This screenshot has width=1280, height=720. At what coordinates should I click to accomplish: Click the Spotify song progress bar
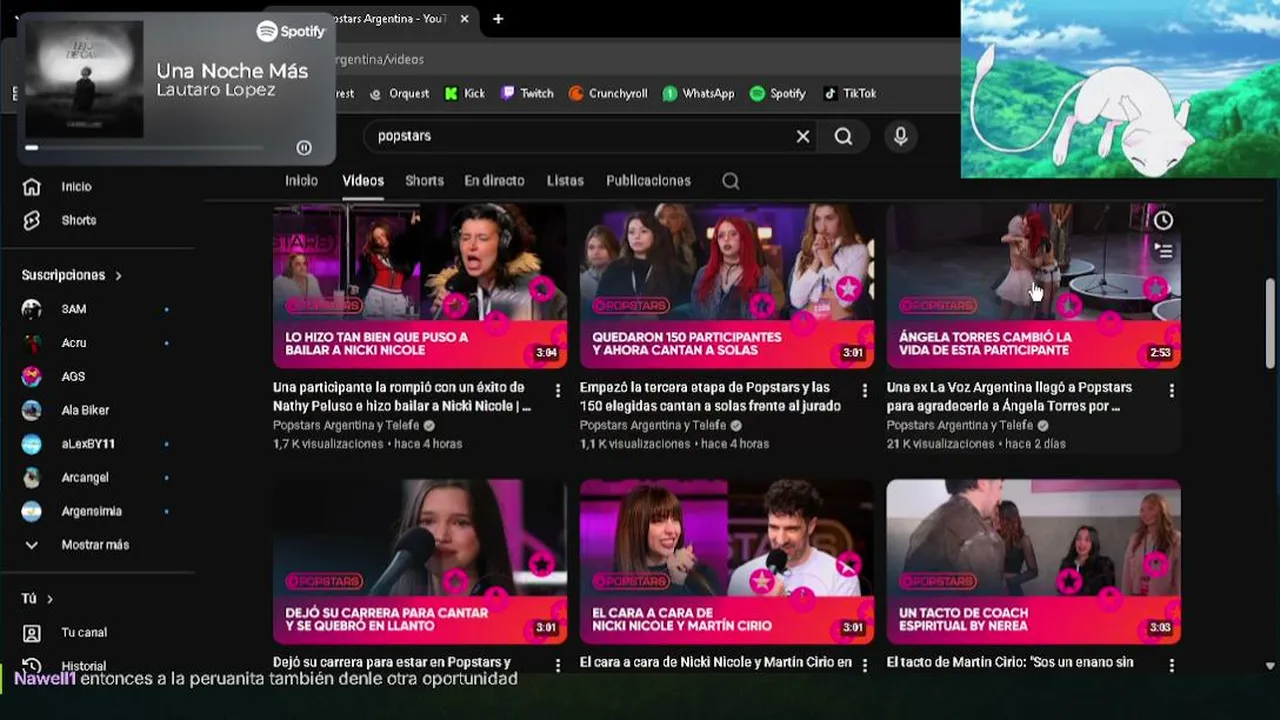(x=145, y=148)
